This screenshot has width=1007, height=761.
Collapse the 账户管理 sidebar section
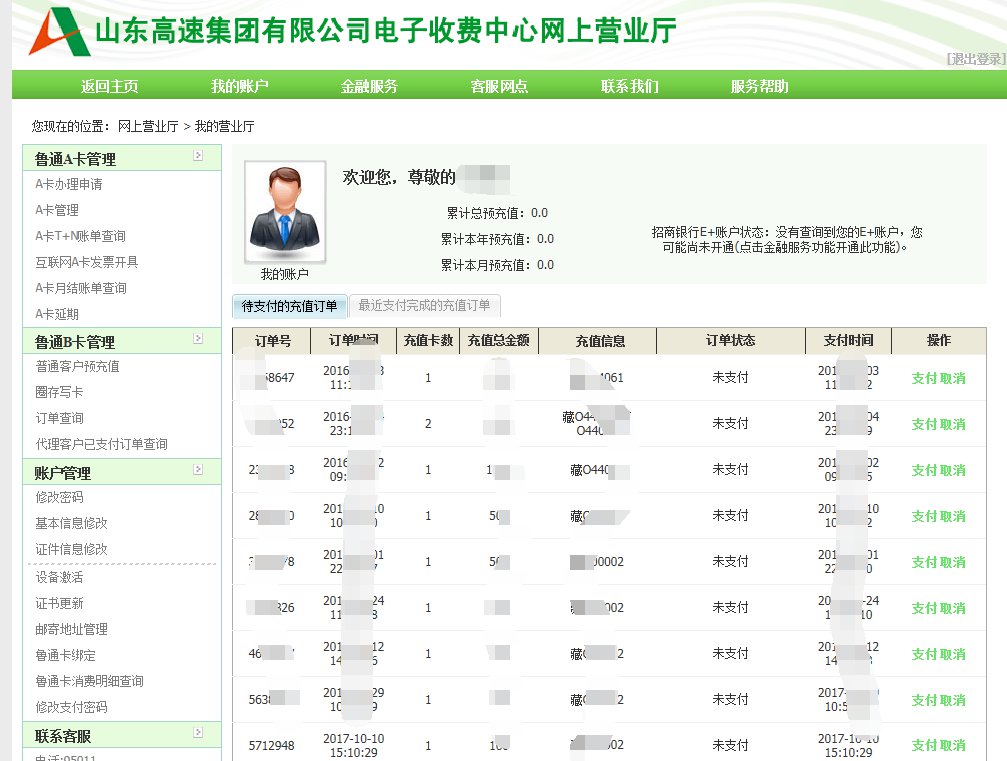pos(198,470)
